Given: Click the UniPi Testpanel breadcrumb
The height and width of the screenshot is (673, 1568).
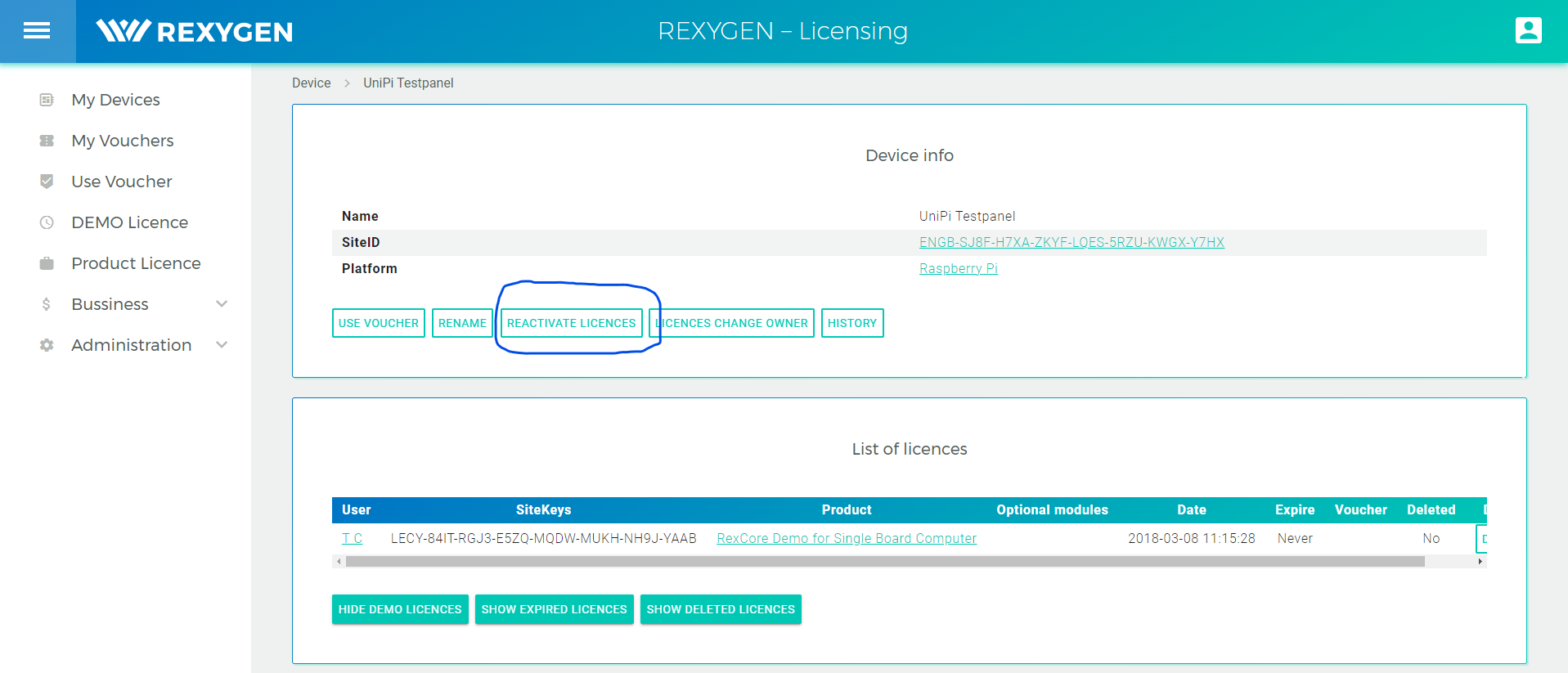Looking at the screenshot, I should [408, 83].
